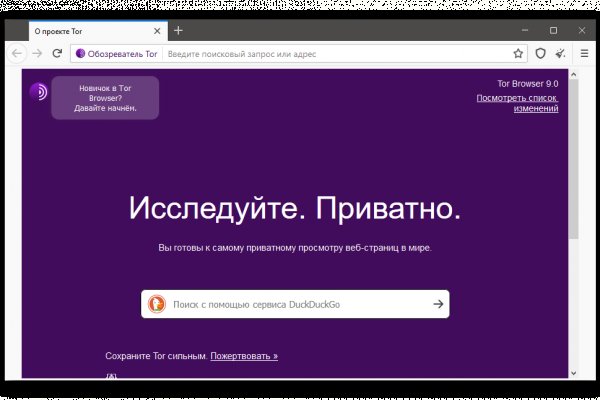600x400 pixels.
Task: Submit search with the arrow button
Action: coord(437,304)
